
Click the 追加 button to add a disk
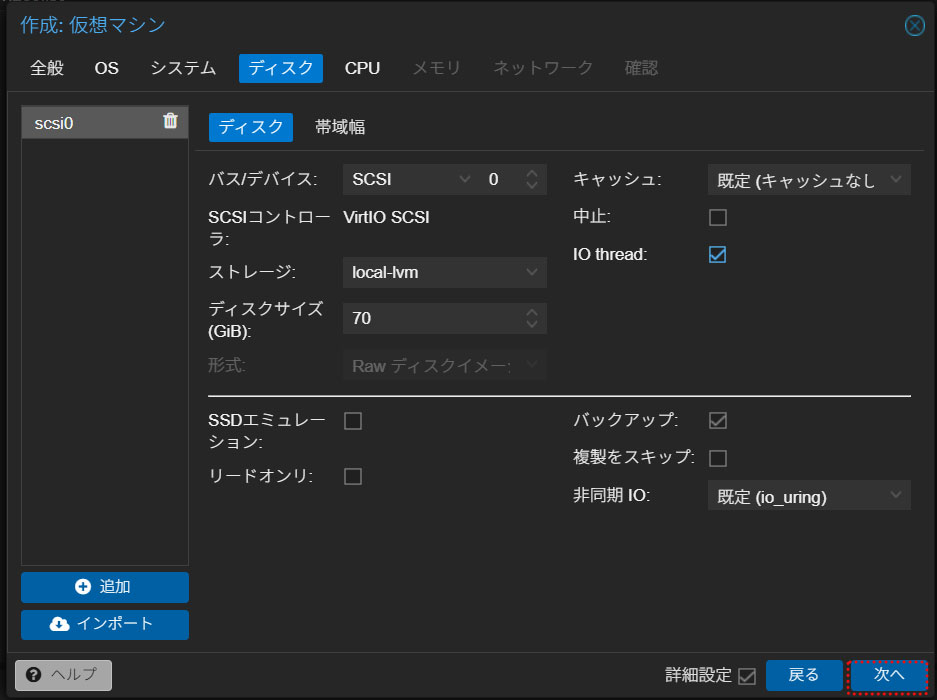(105, 587)
